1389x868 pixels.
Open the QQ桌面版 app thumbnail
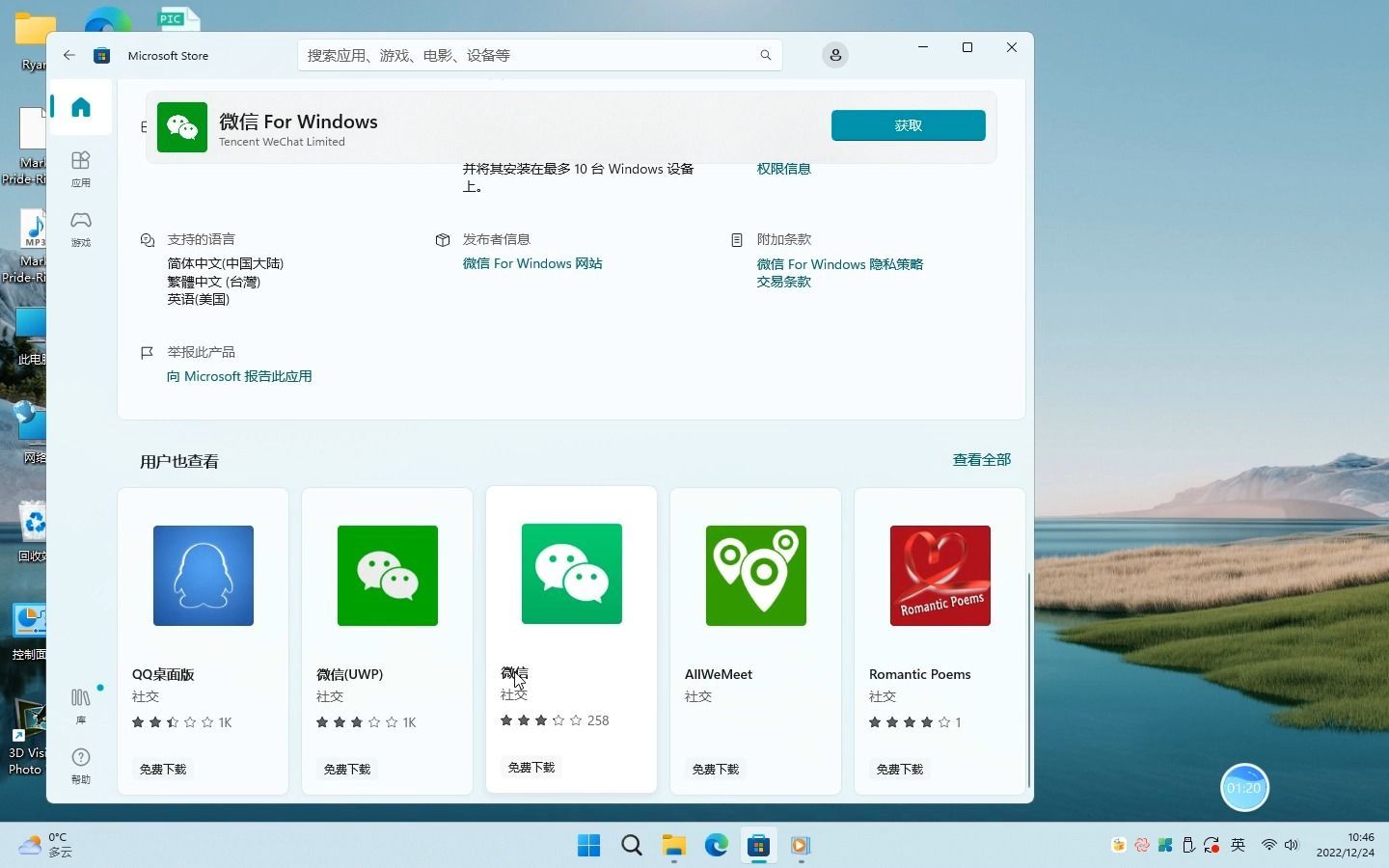pyautogui.click(x=204, y=576)
